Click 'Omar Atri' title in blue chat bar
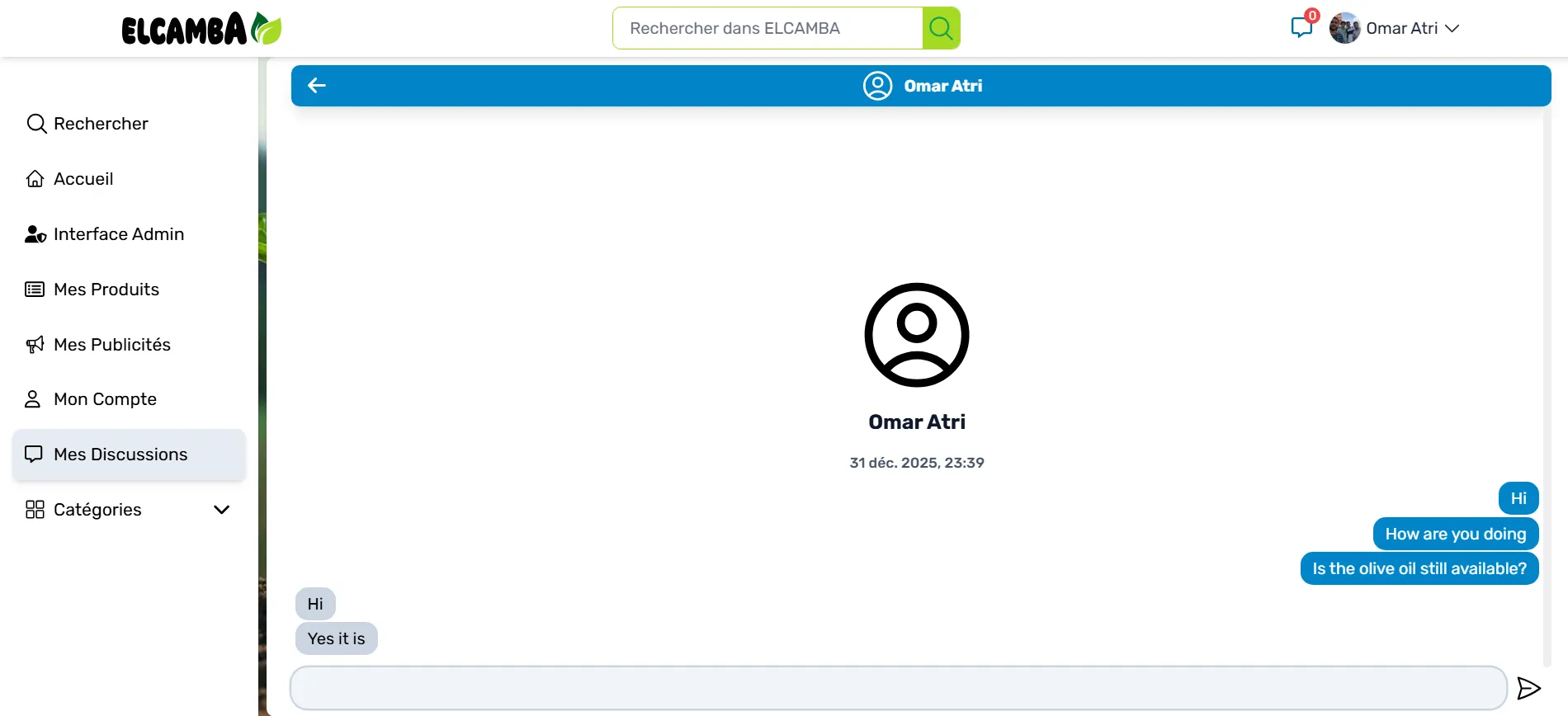 click(942, 86)
